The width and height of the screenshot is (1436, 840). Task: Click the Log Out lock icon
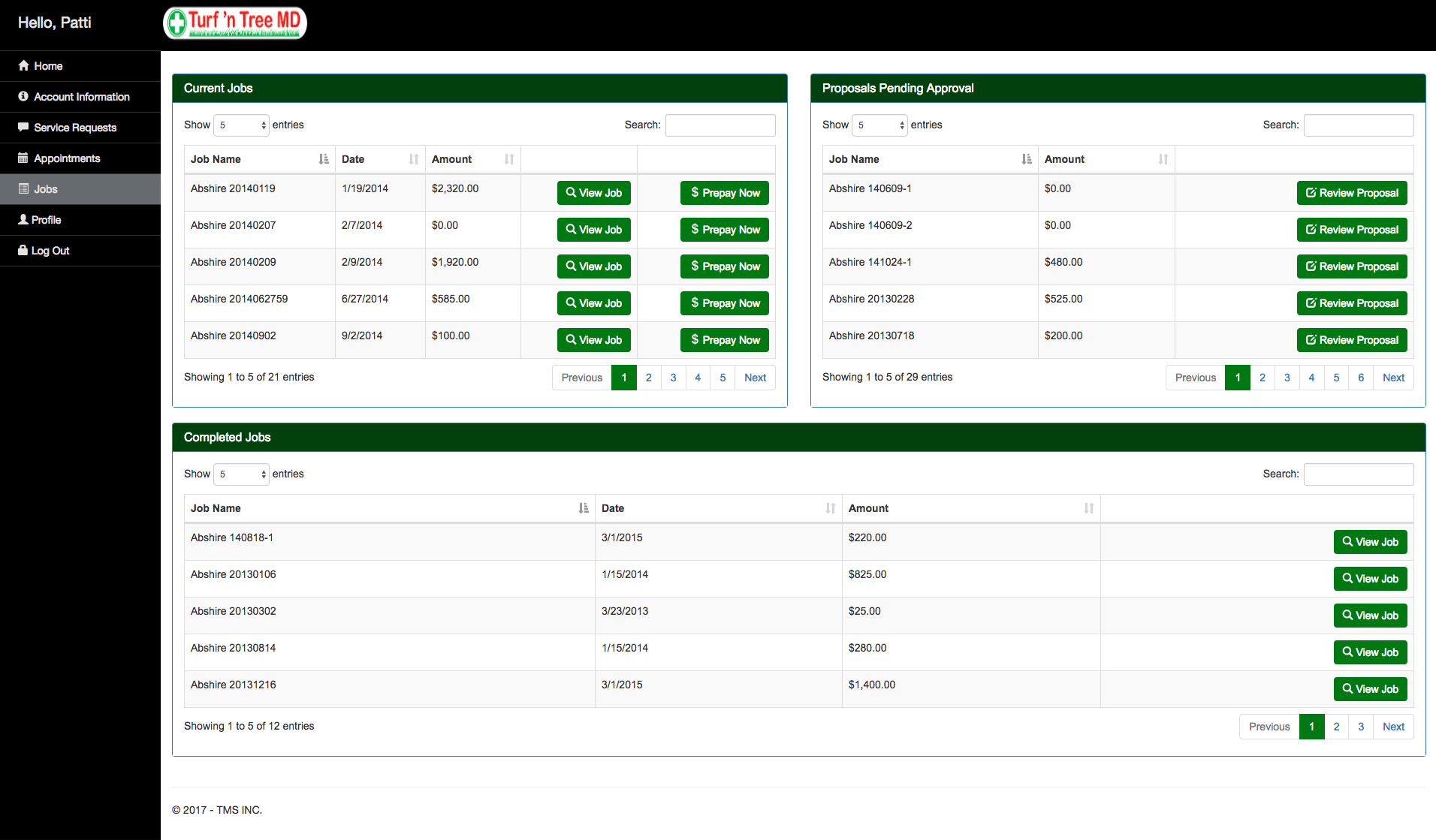(23, 250)
